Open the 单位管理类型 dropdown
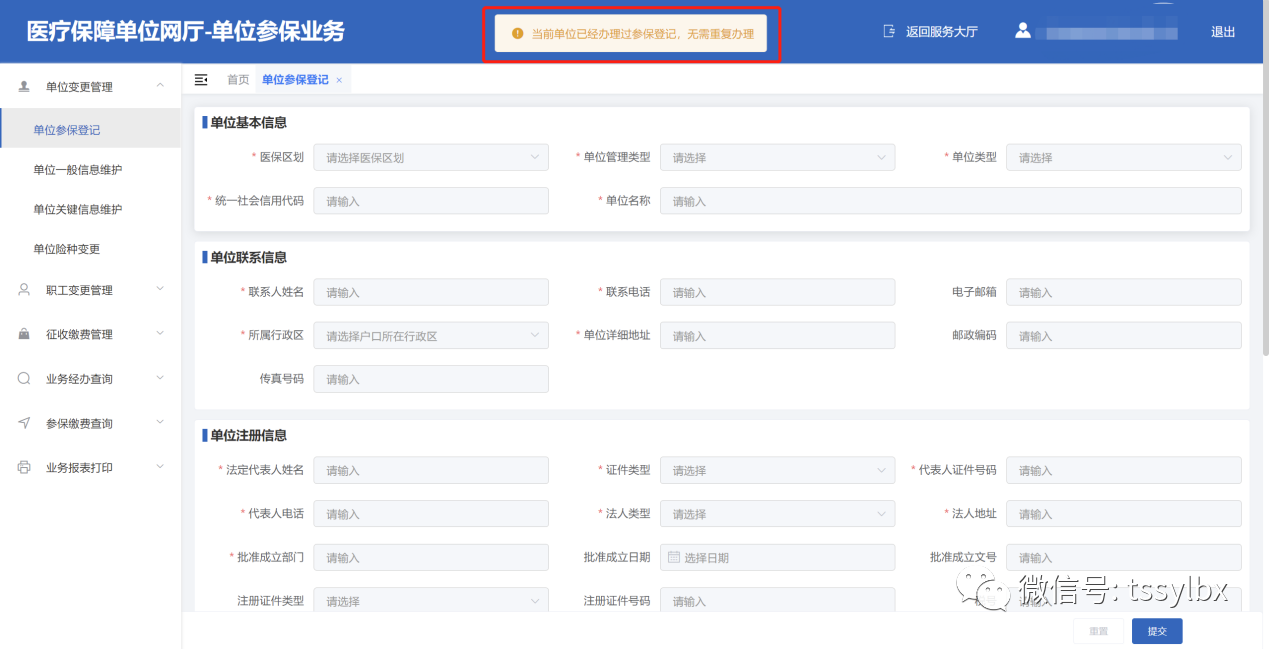The height and width of the screenshot is (649, 1269). pyautogui.click(x=777, y=157)
